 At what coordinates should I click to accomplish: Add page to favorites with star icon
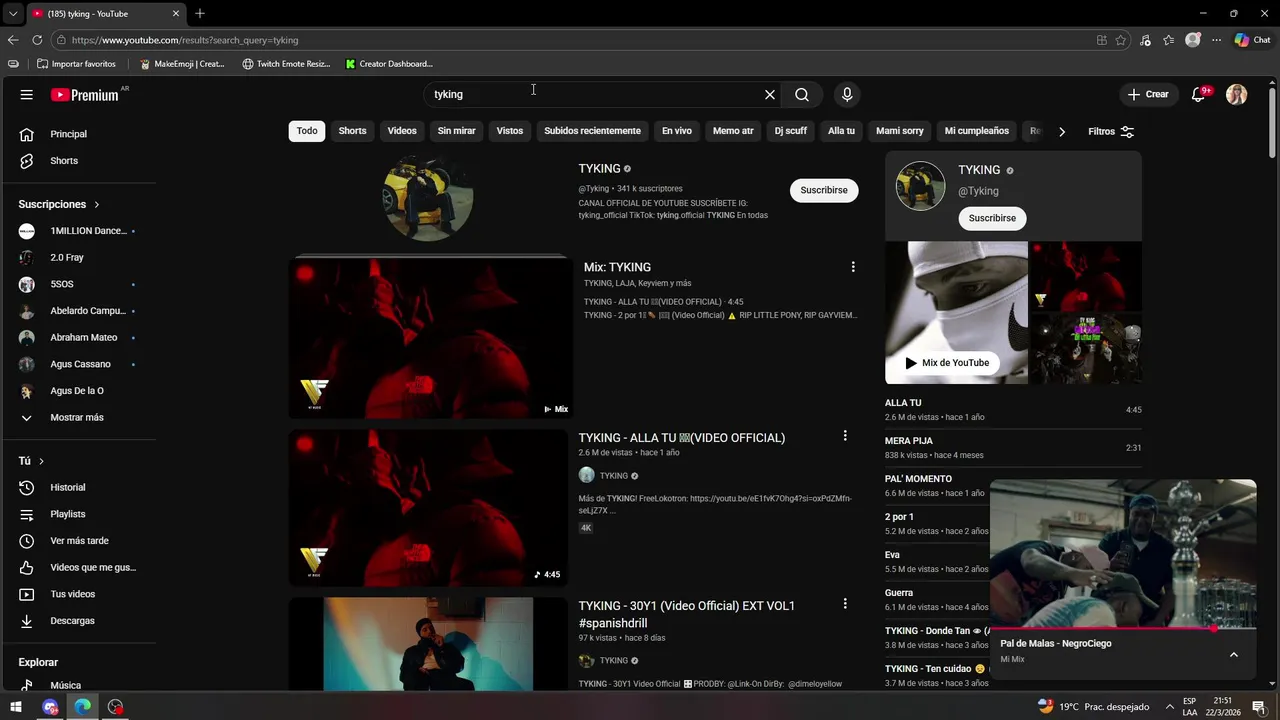click(x=1121, y=40)
